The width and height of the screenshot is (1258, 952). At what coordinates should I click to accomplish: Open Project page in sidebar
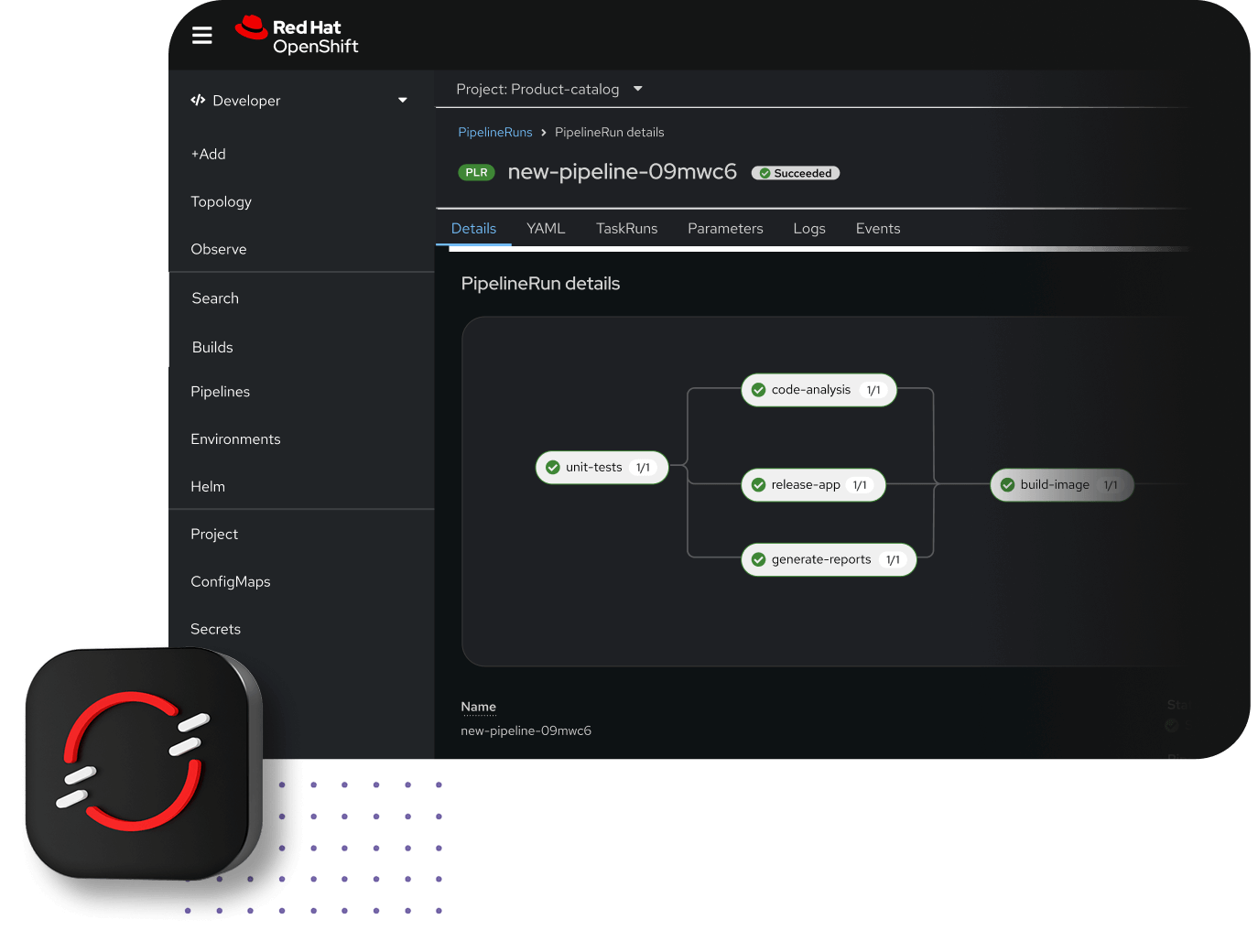(x=214, y=535)
